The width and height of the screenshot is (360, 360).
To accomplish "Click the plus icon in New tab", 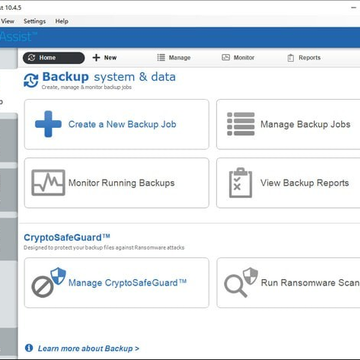I will coord(96,58).
